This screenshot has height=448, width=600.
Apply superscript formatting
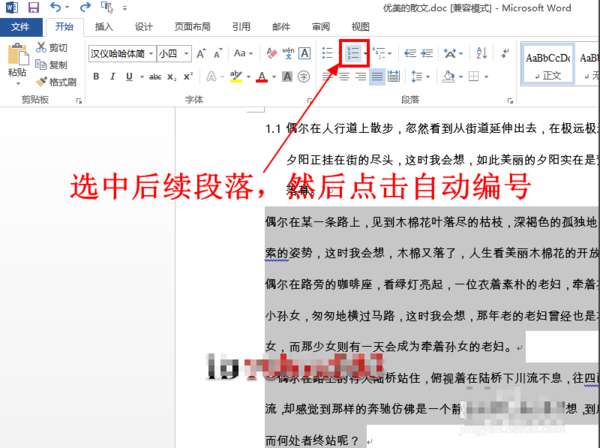point(188,77)
